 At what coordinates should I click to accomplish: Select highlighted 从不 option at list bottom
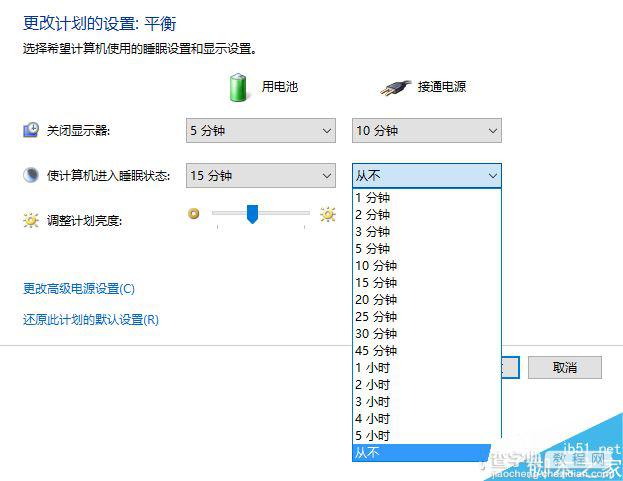422,453
